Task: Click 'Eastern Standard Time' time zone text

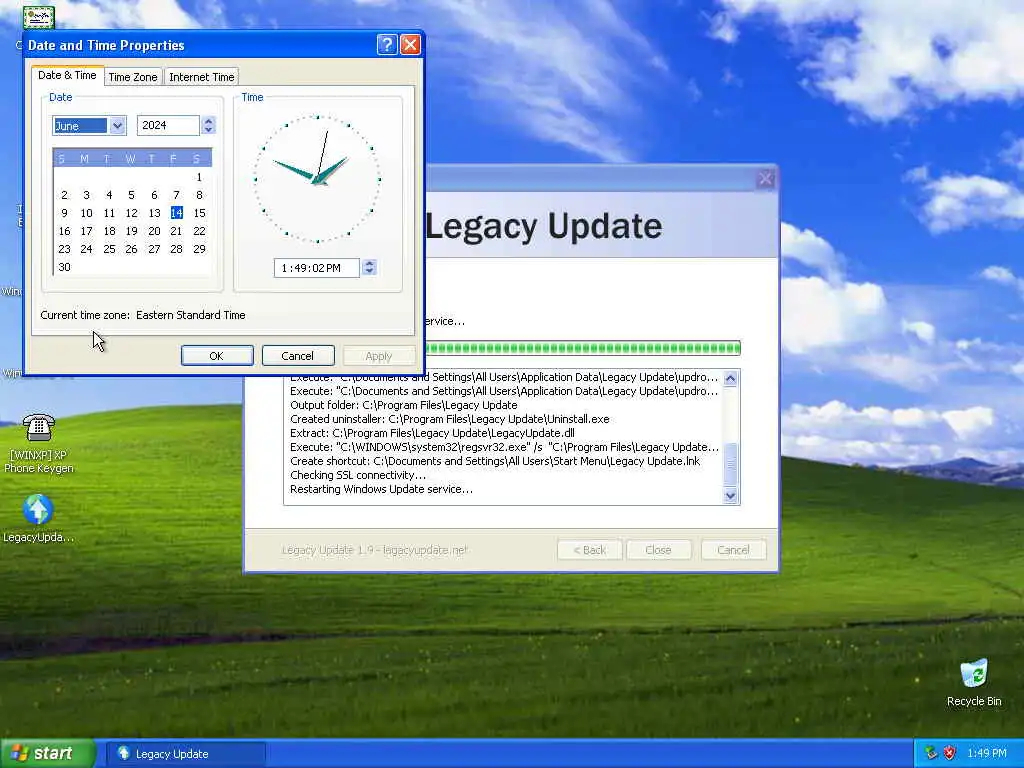Action: point(191,315)
